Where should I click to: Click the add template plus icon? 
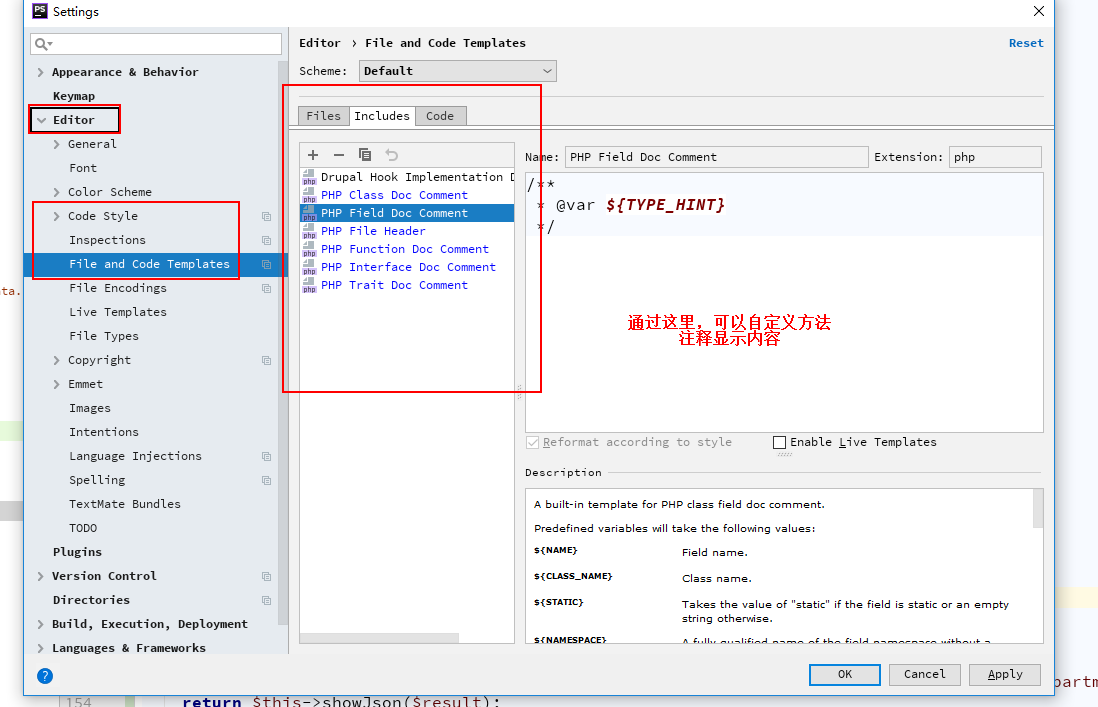tap(313, 155)
